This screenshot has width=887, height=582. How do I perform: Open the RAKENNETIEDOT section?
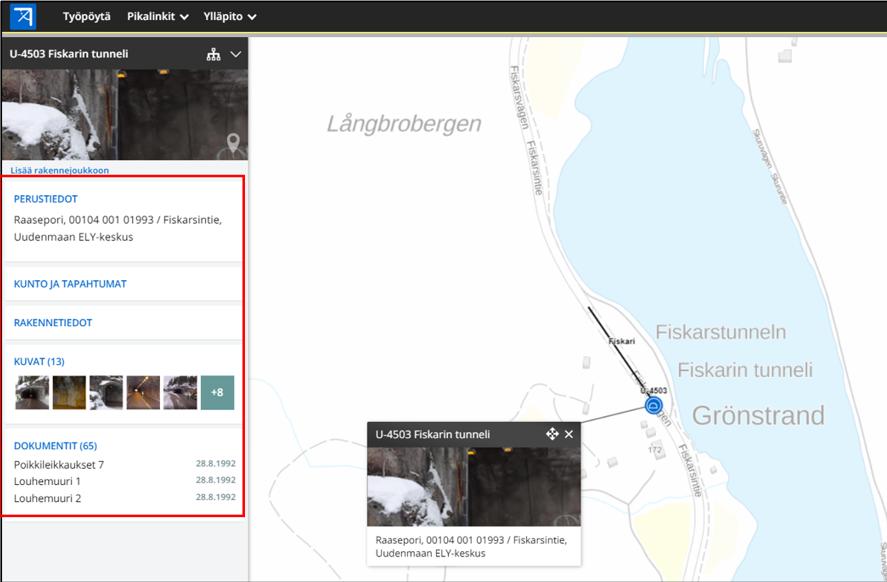click(53, 322)
